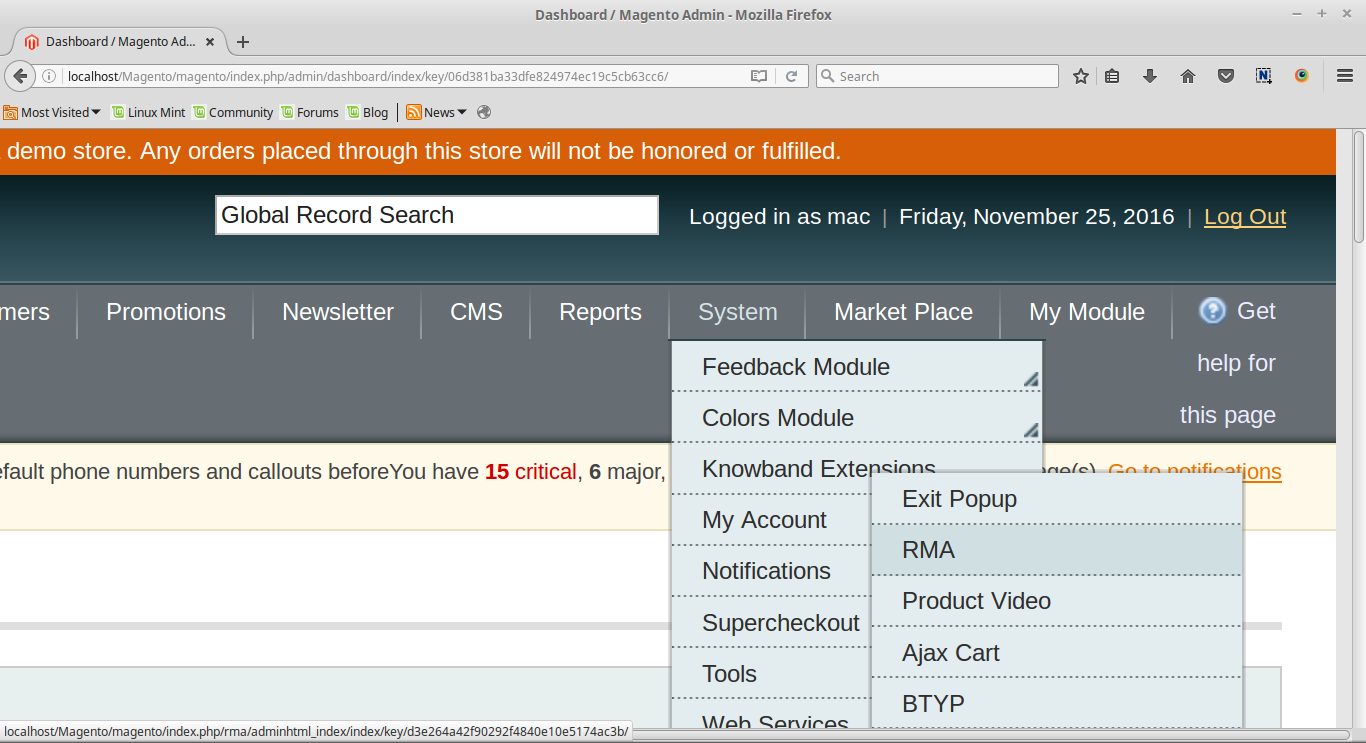Image resolution: width=1366 pixels, height=743 pixels.
Task: Expand Feedback Module submenu arrow
Action: click(x=1031, y=379)
